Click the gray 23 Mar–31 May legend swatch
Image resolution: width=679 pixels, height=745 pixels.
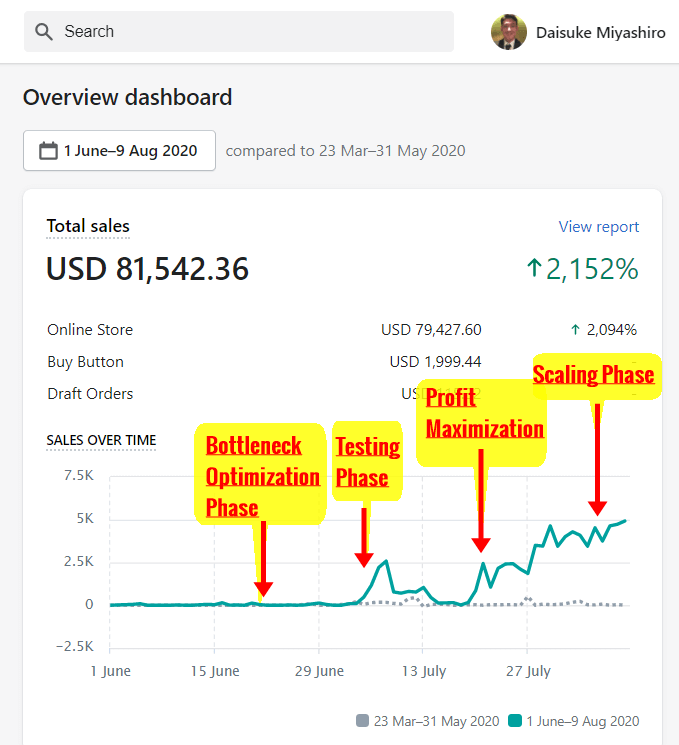click(x=362, y=721)
